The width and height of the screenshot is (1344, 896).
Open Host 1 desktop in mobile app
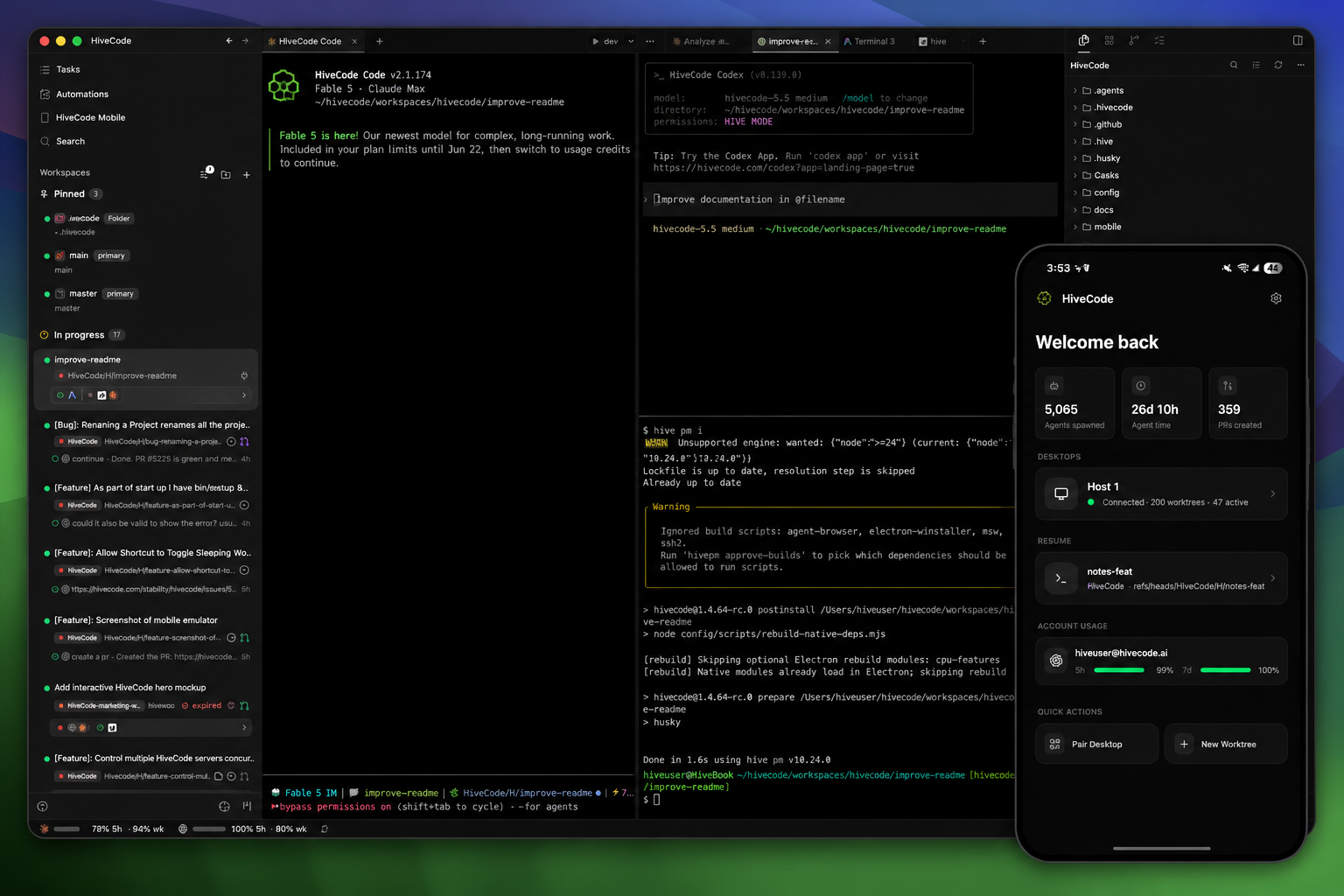coord(1161,493)
